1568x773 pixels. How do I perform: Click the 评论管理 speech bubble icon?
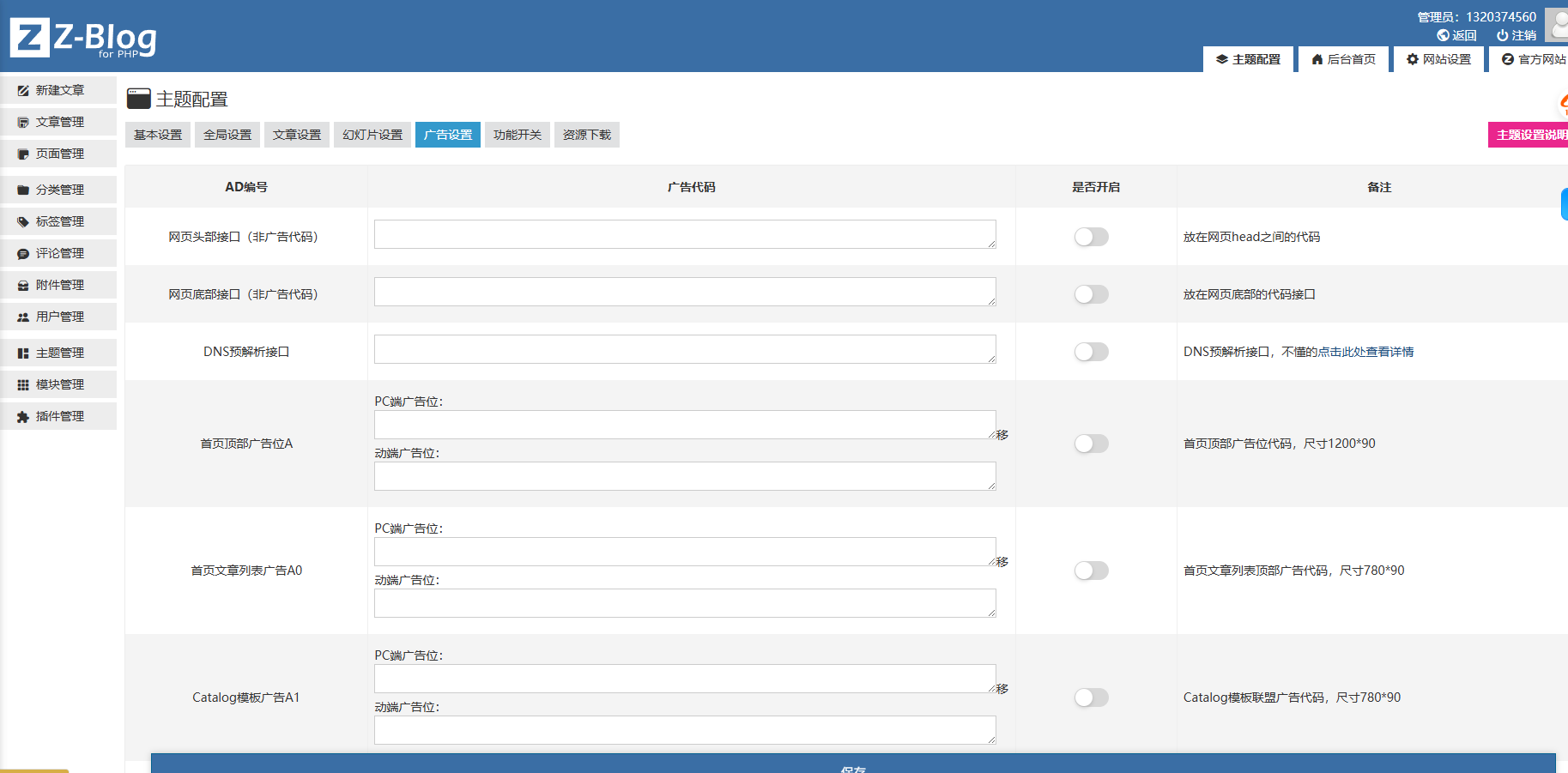(x=23, y=253)
